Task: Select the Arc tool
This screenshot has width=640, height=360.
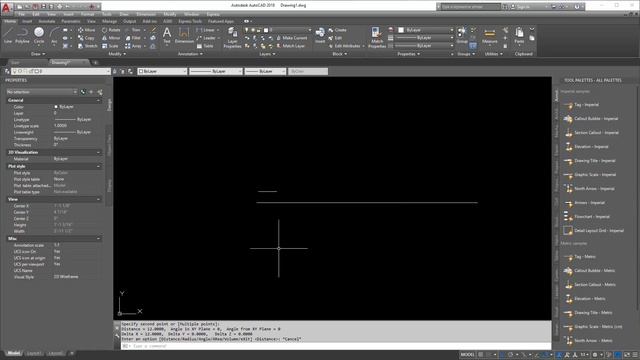Action: [x=54, y=35]
